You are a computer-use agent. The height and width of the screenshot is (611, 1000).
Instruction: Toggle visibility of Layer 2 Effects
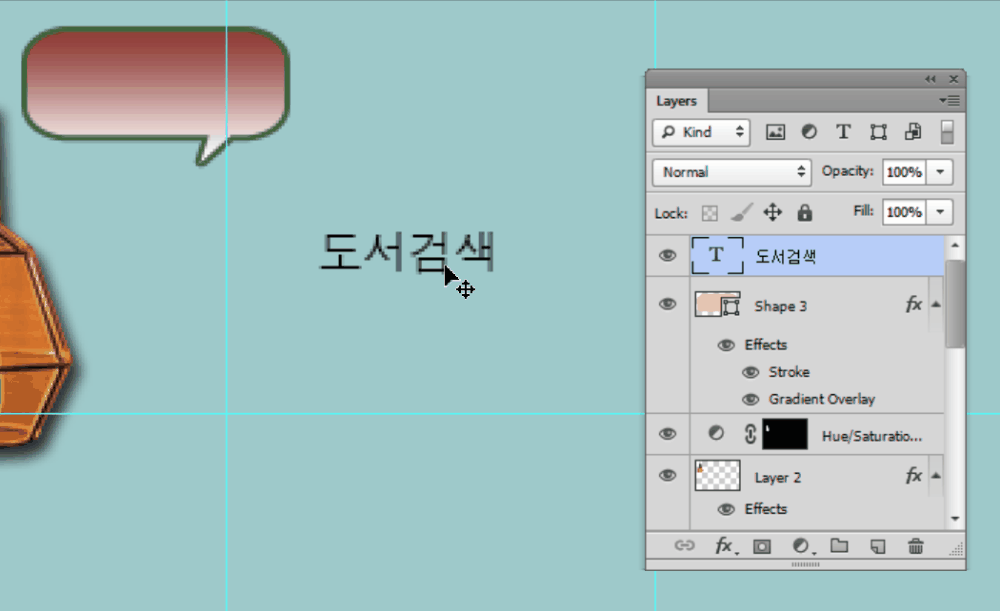[726, 509]
